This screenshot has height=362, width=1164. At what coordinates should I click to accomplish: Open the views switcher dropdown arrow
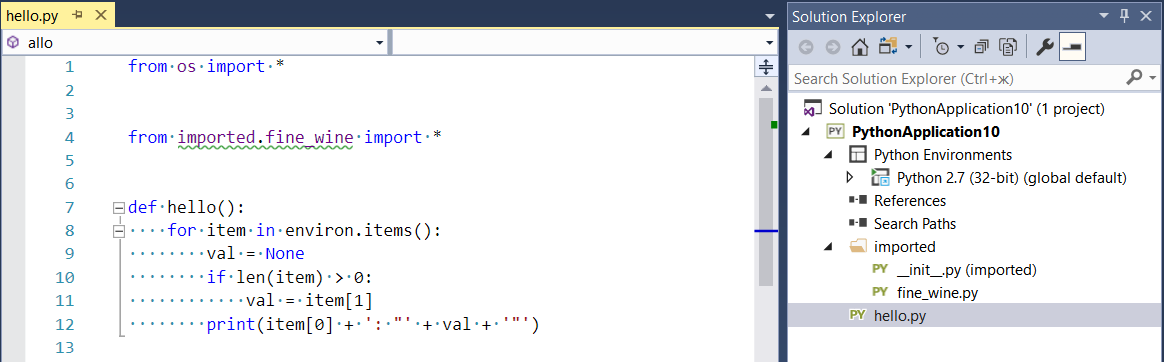click(x=908, y=47)
